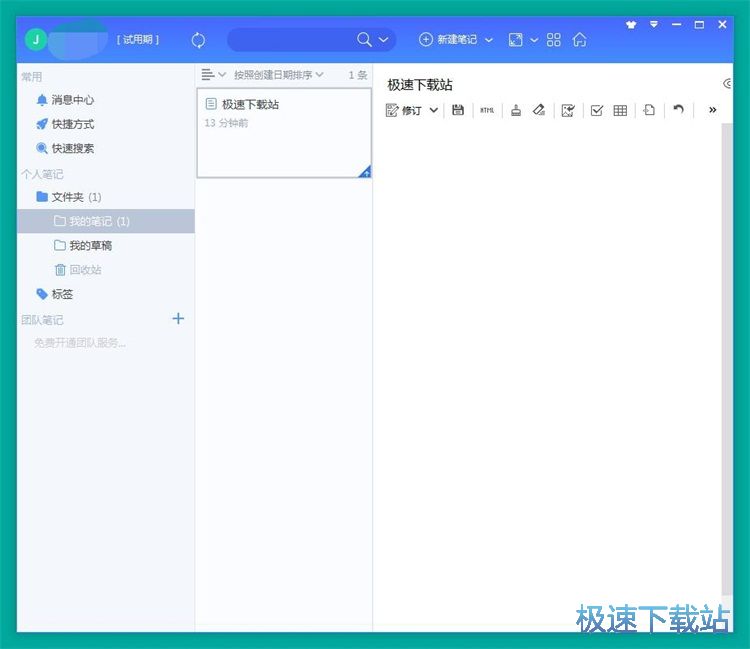Click the 13 分钟前 timestamp text

[x=226, y=123]
